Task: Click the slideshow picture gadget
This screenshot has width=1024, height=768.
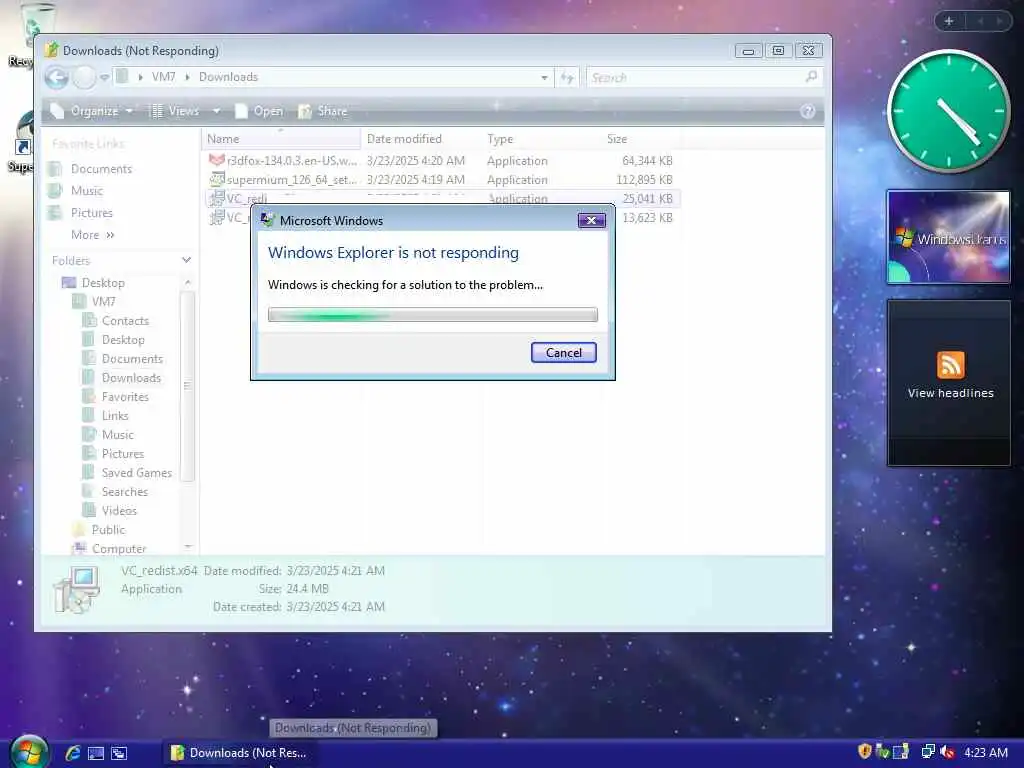Action: pos(948,237)
